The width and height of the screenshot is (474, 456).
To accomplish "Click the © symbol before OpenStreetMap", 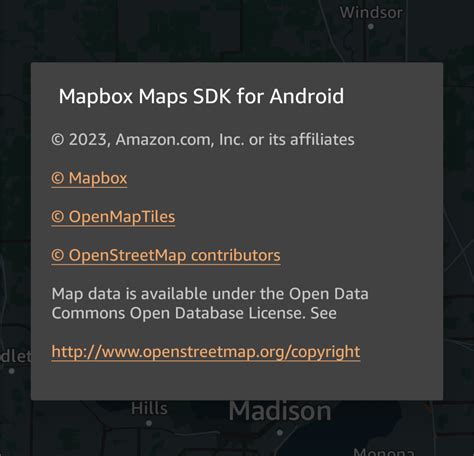I will pyautogui.click(x=58, y=255).
